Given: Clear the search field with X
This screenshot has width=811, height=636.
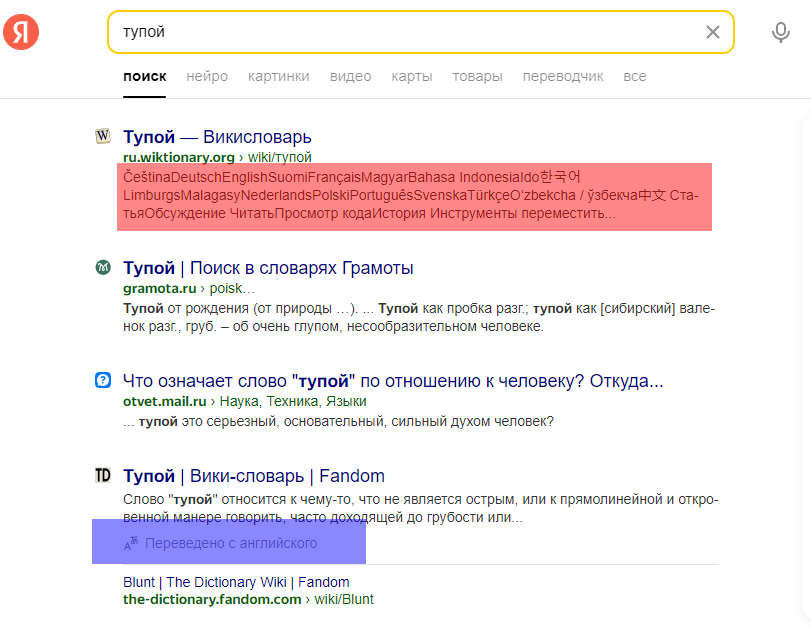Looking at the screenshot, I should pos(713,32).
